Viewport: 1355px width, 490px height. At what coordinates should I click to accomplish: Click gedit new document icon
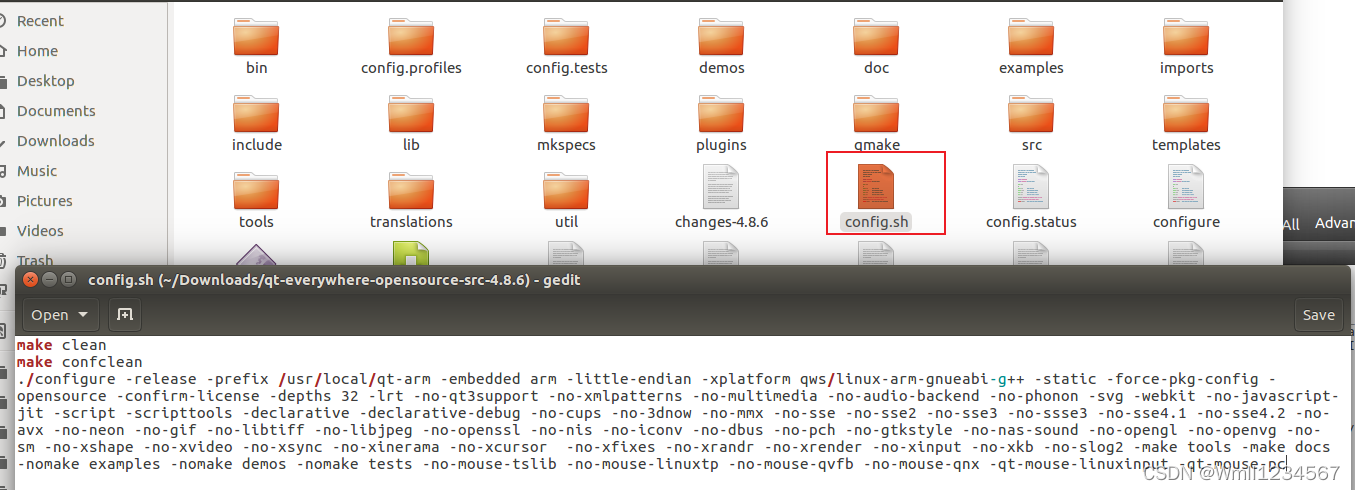point(125,314)
